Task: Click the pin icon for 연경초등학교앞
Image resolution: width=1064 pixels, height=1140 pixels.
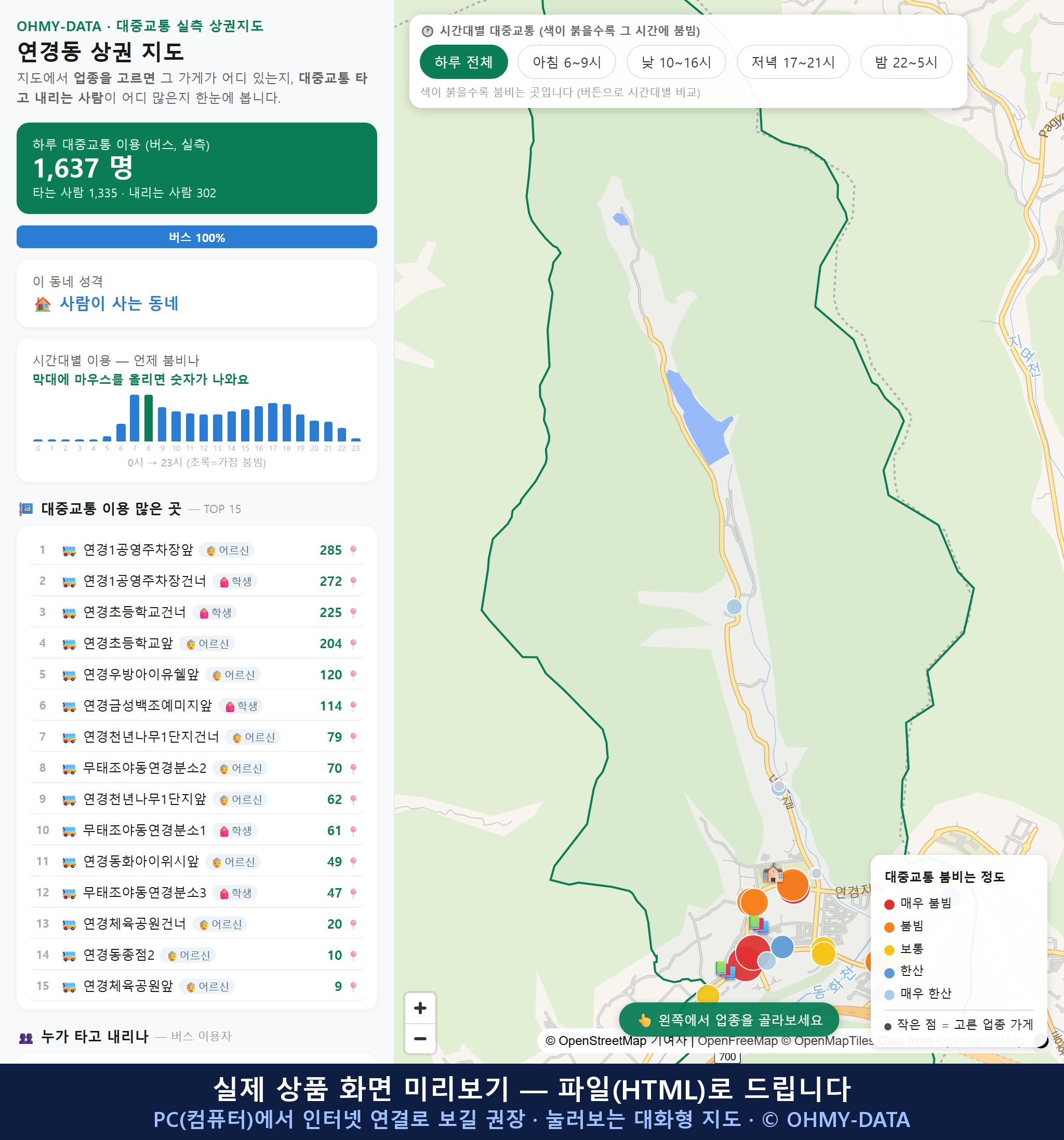Action: tap(353, 644)
